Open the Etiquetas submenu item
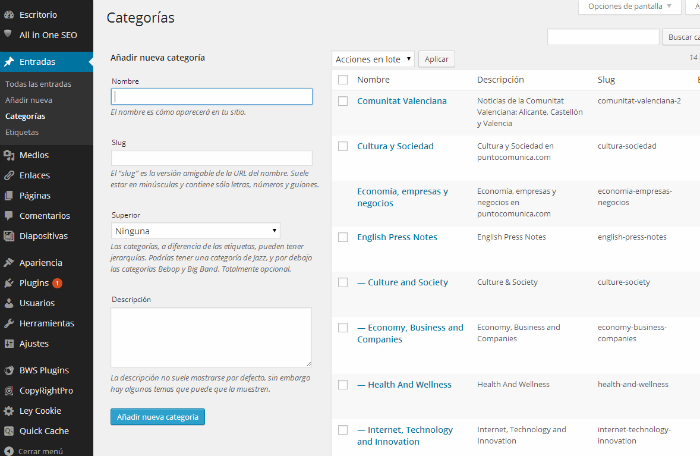 coord(23,132)
